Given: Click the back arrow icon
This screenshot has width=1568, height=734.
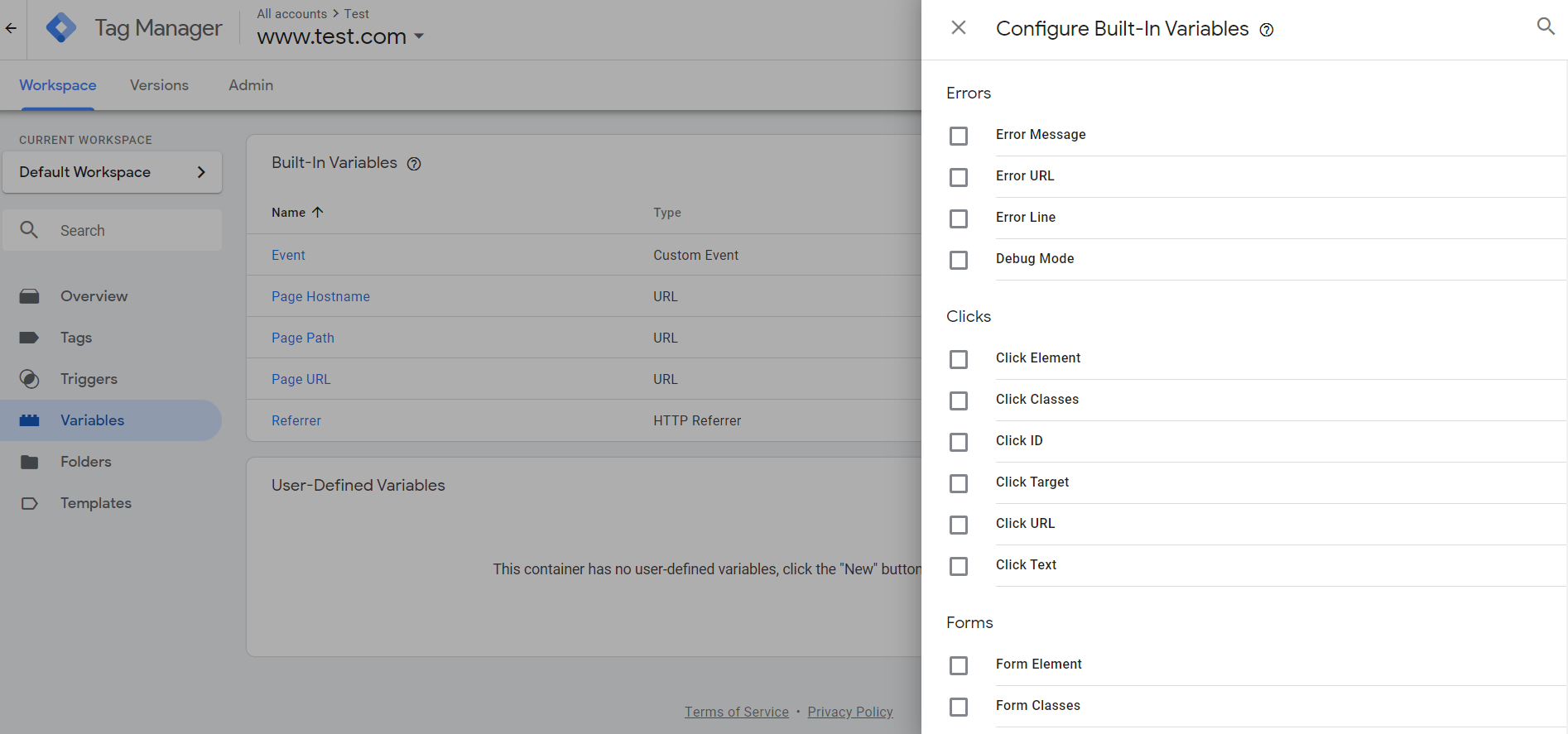Looking at the screenshot, I should pos(12,28).
